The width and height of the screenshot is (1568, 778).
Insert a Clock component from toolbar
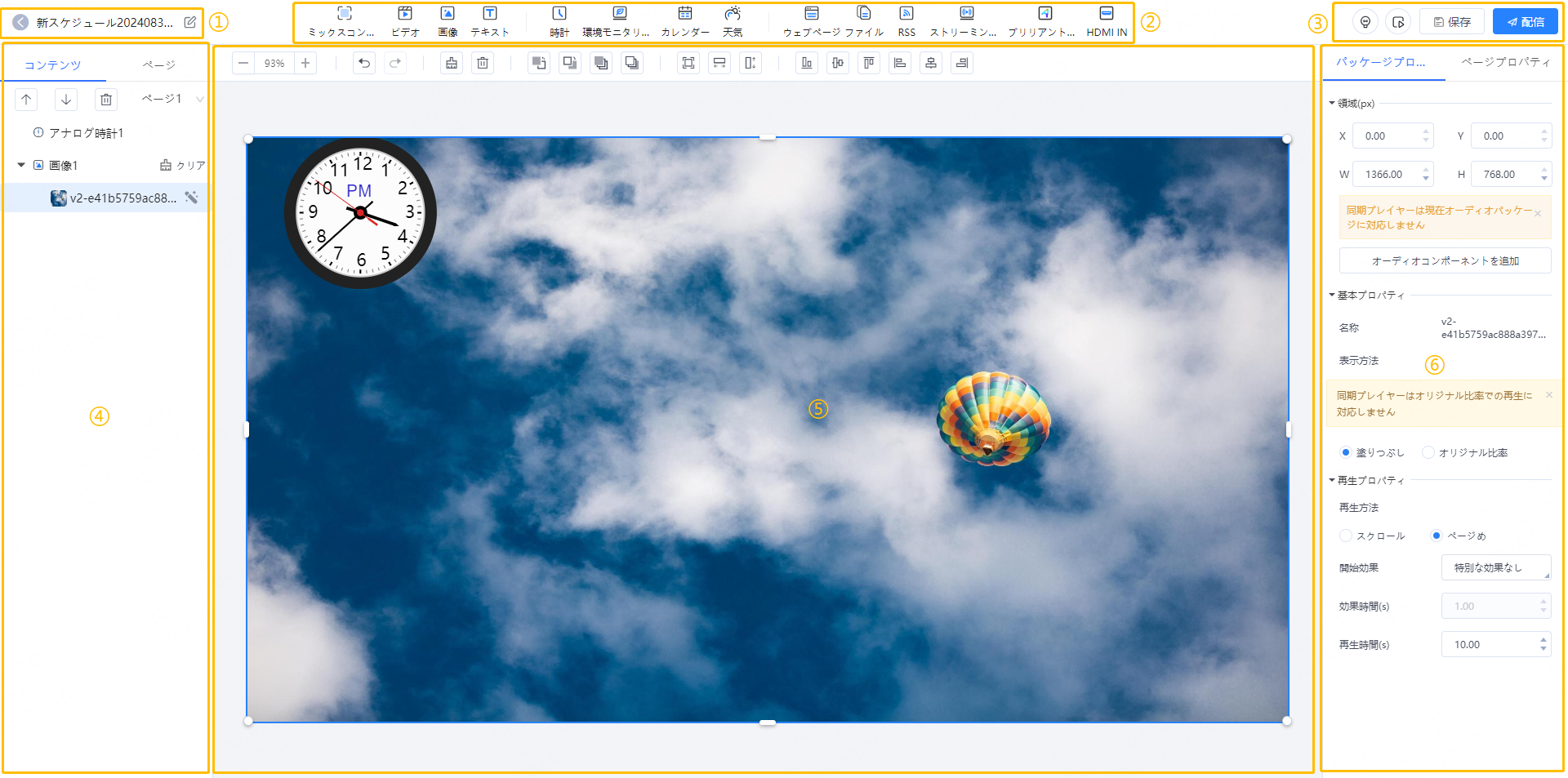[x=559, y=21]
